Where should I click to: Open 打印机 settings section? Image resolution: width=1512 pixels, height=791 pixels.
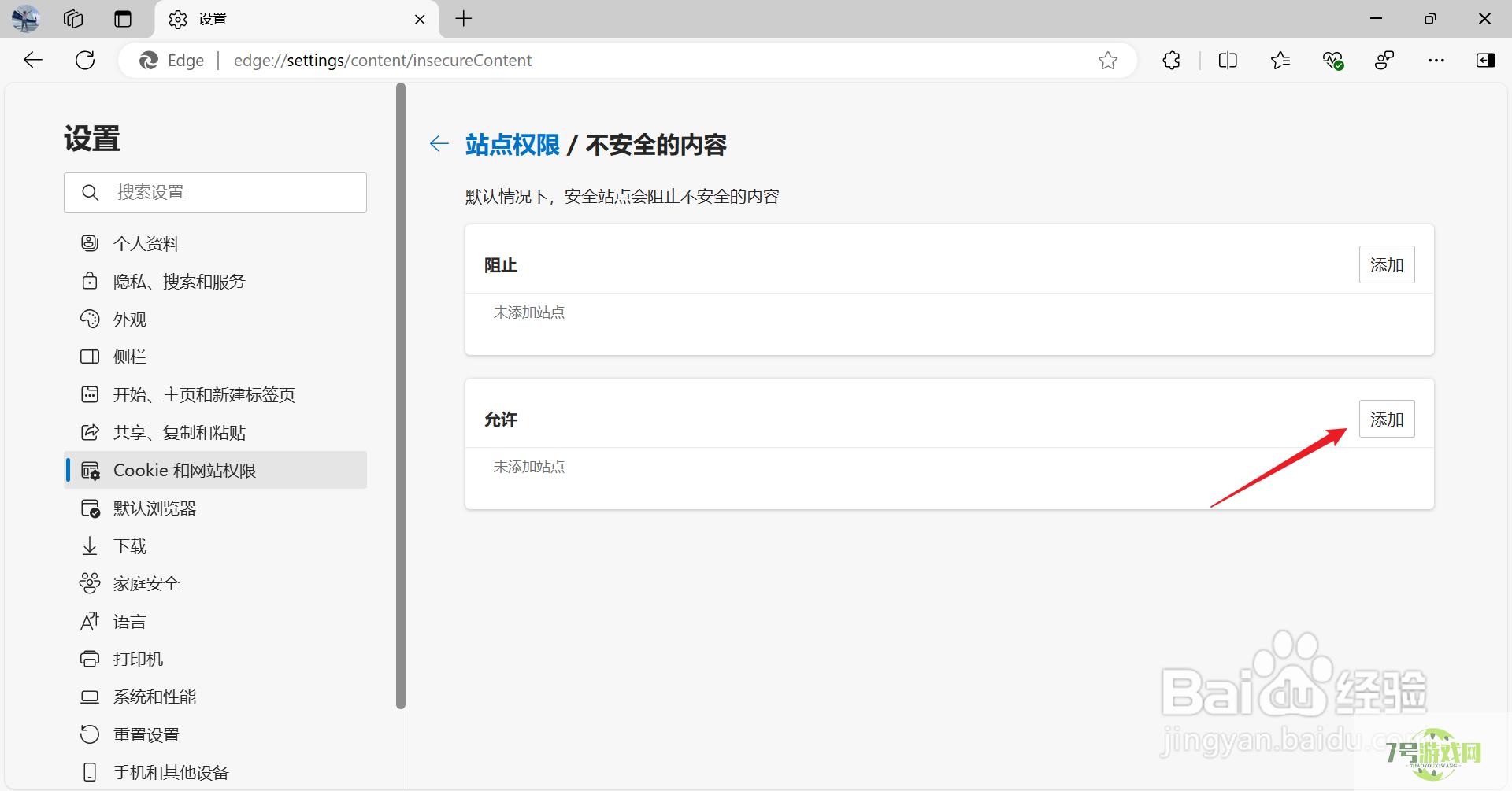pyautogui.click(x=215, y=659)
